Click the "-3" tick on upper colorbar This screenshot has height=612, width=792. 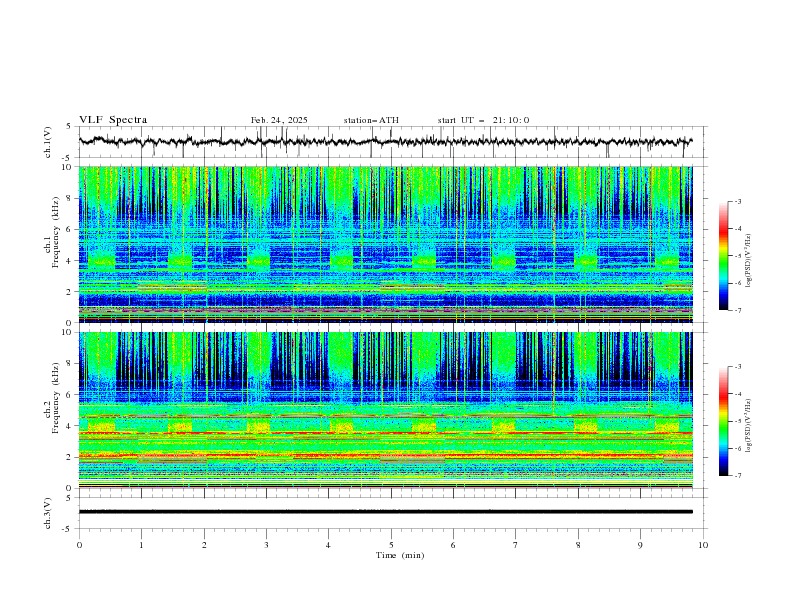point(738,201)
